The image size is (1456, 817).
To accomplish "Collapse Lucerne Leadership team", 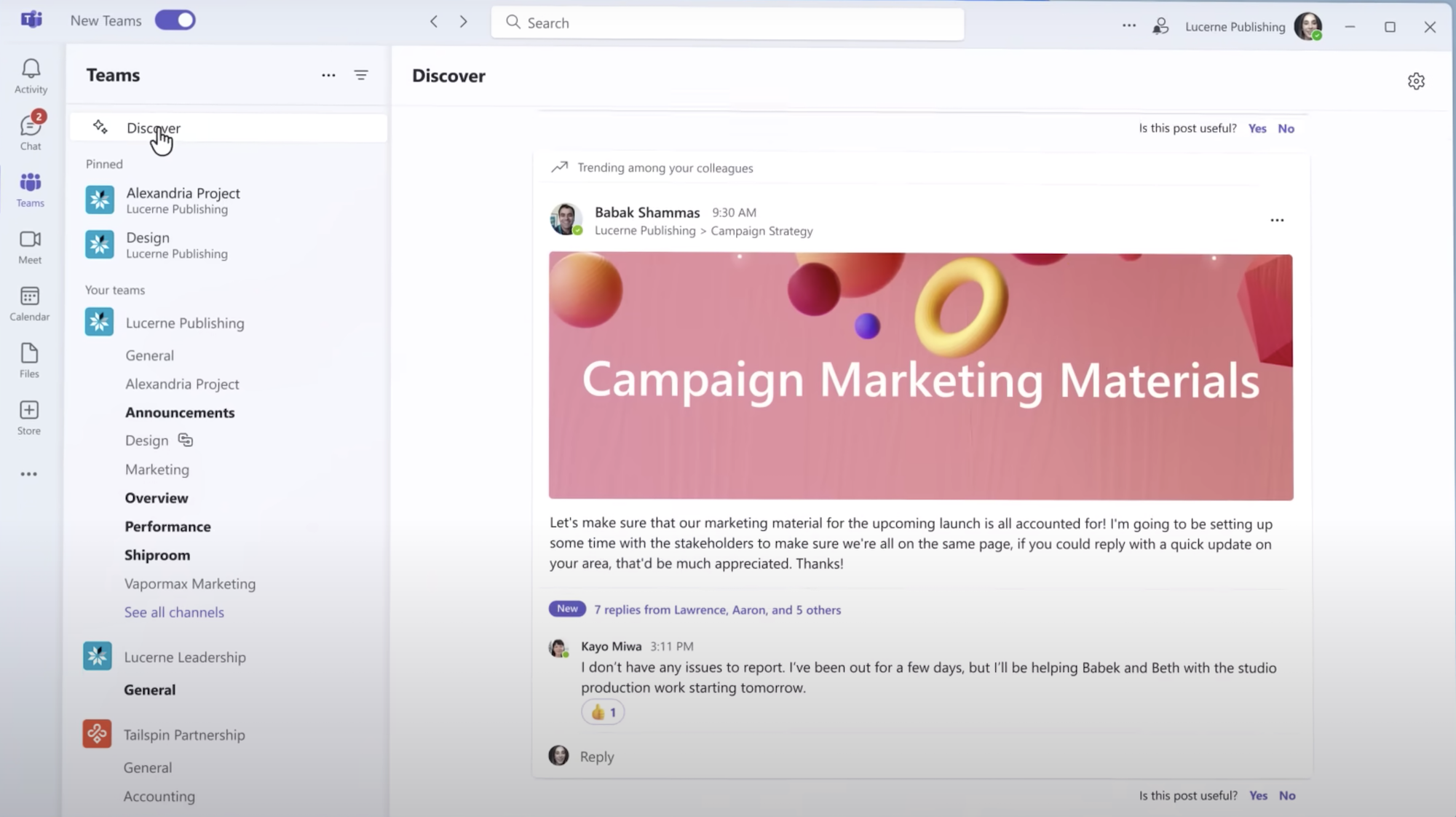I will (184, 657).
